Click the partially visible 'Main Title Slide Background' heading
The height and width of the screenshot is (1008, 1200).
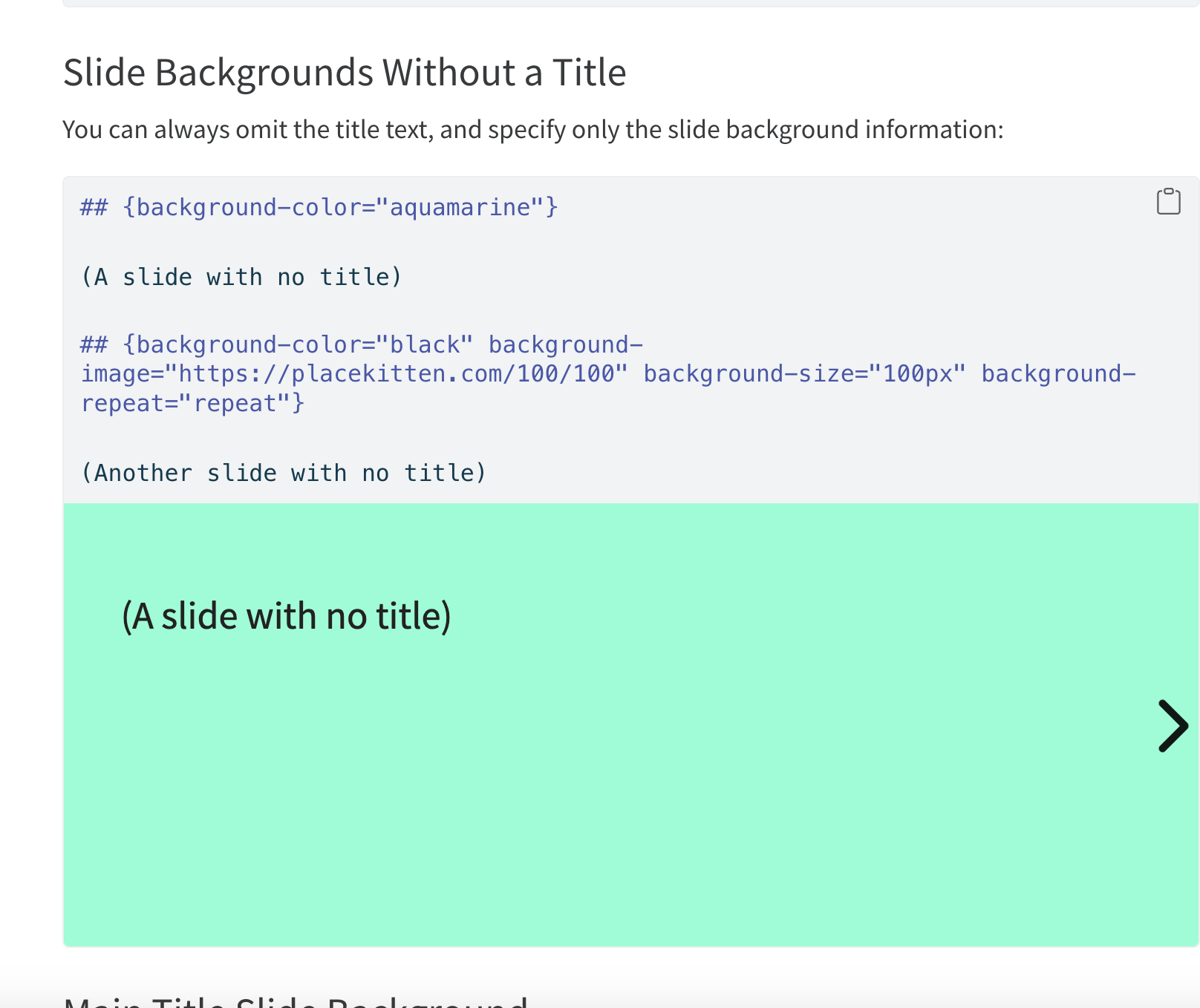coord(296,1001)
